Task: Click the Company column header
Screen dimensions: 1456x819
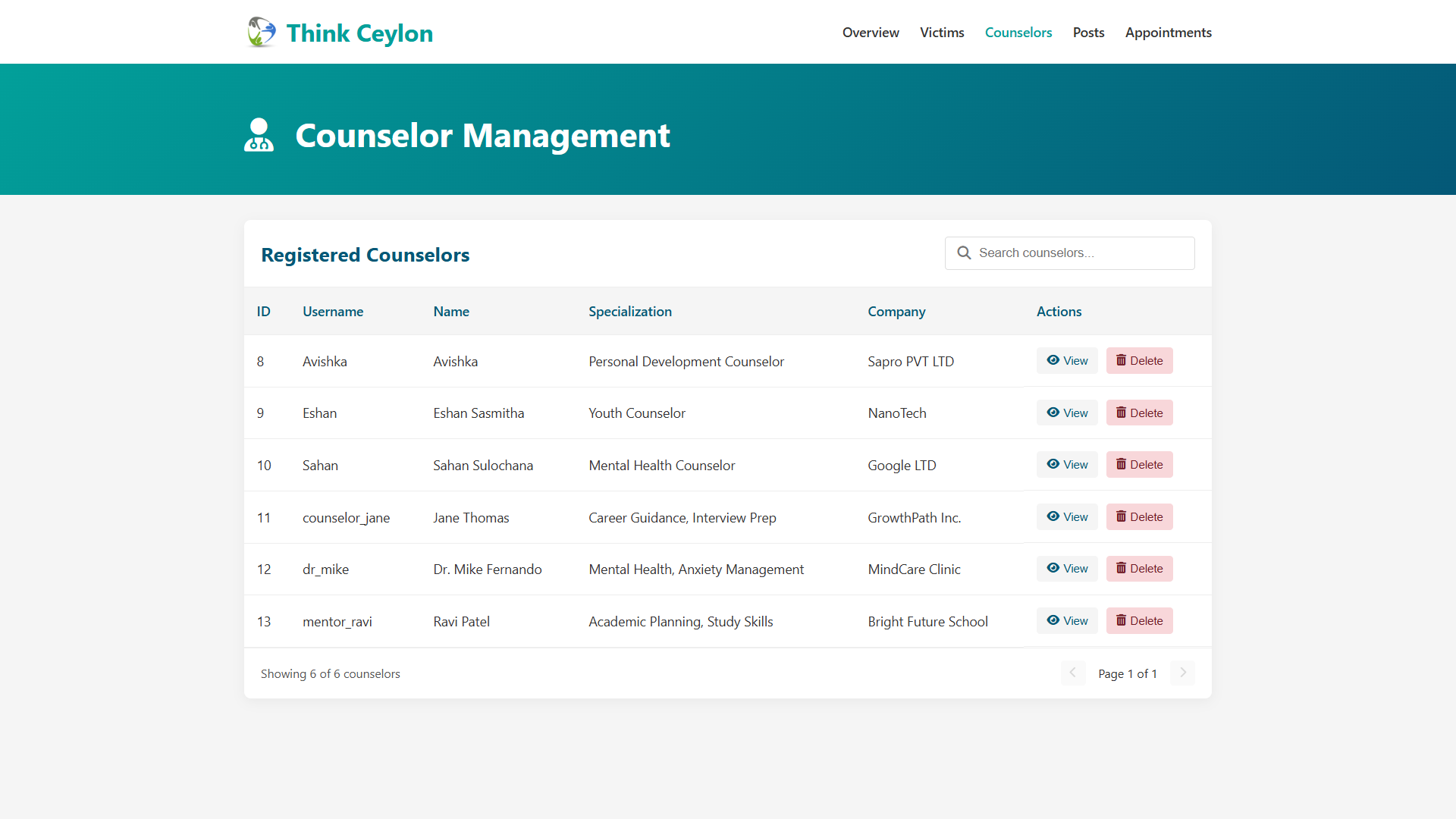Action: tap(896, 312)
